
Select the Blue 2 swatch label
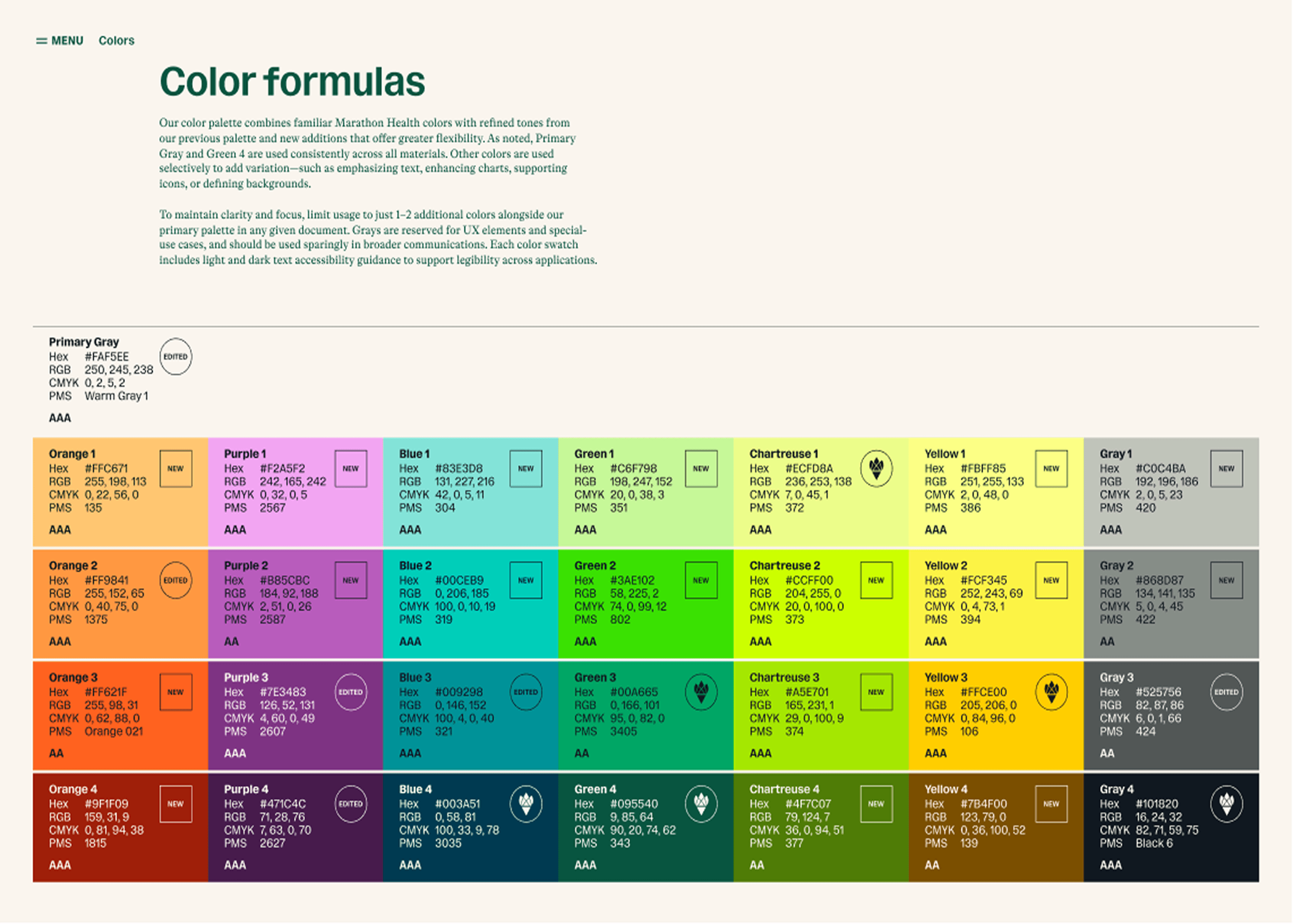tap(415, 566)
